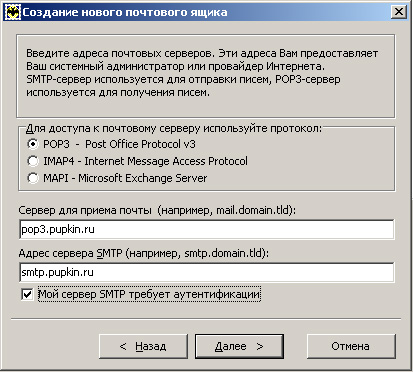This screenshot has height=372, width=413.
Task: Click the 'Post Office Protocol v3' label text
Action: point(140,144)
